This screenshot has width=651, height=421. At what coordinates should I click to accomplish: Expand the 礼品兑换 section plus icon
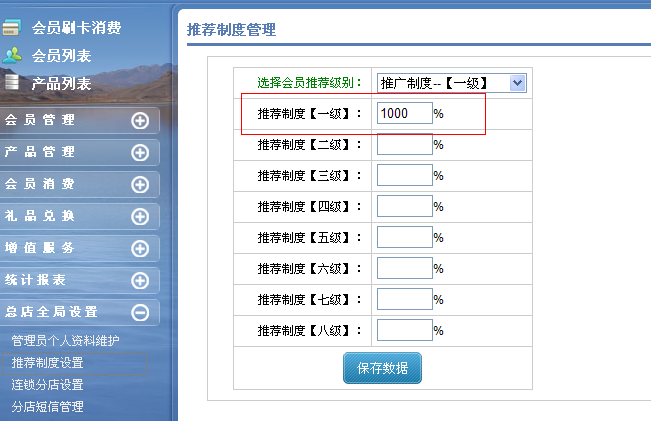(140, 217)
